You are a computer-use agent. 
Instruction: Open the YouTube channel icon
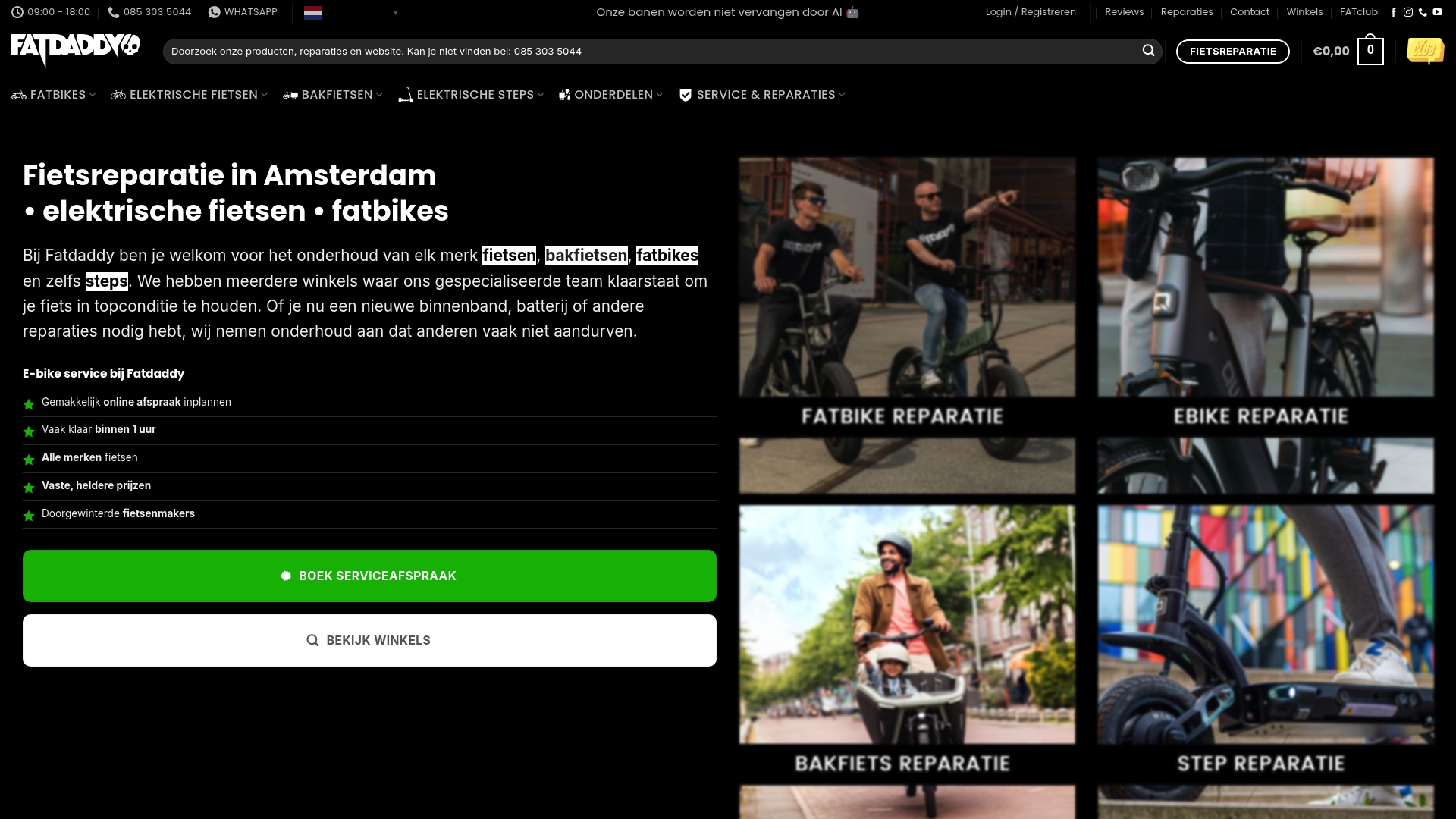click(1437, 12)
